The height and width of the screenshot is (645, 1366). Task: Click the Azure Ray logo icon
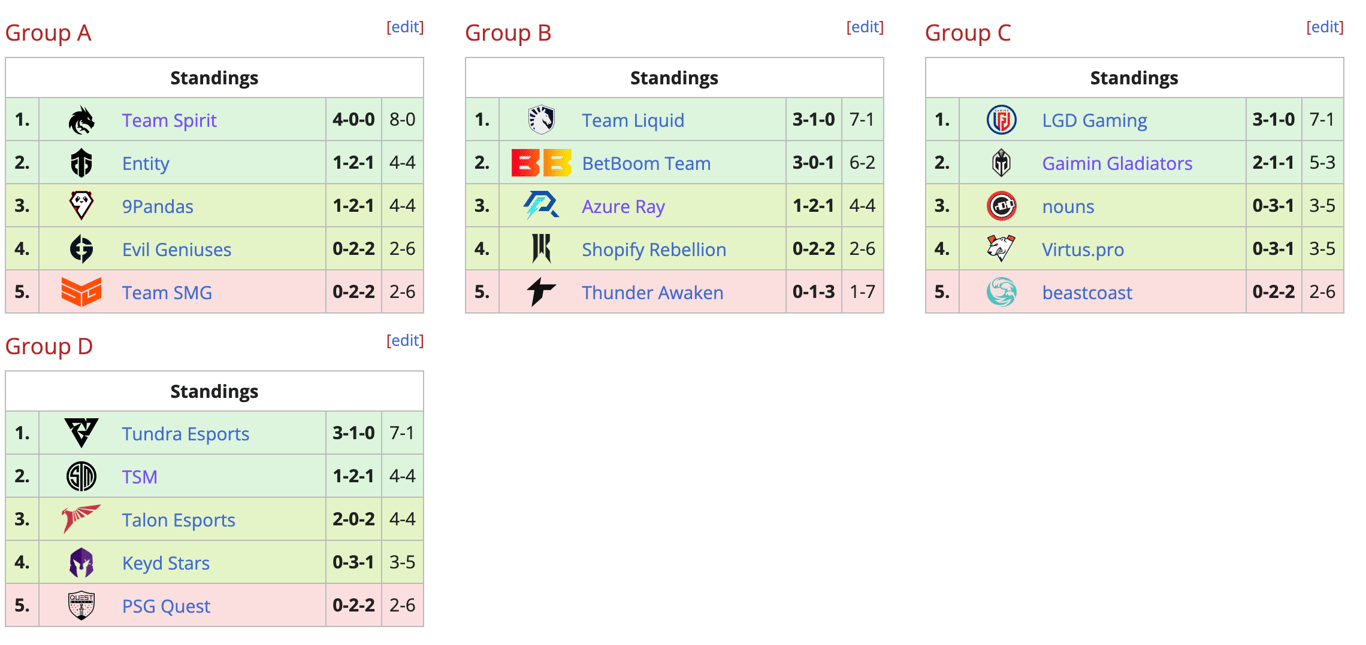click(x=541, y=206)
